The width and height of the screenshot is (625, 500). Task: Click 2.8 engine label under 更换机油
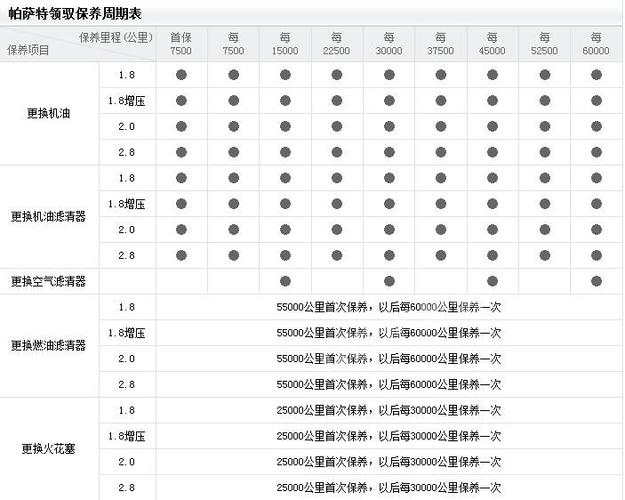[127, 152]
